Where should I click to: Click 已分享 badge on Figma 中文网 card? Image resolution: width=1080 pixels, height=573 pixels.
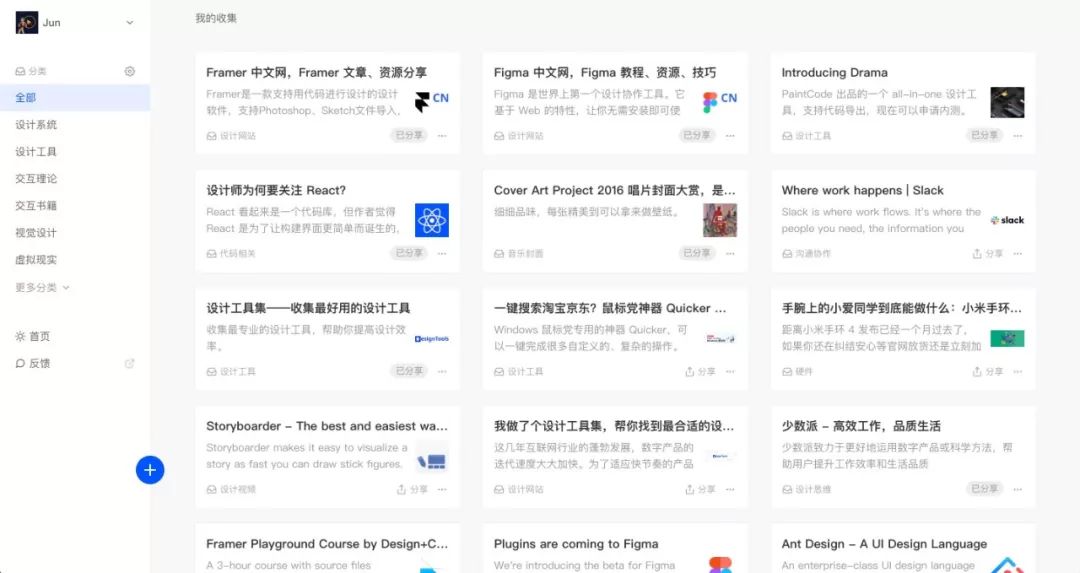(696, 135)
